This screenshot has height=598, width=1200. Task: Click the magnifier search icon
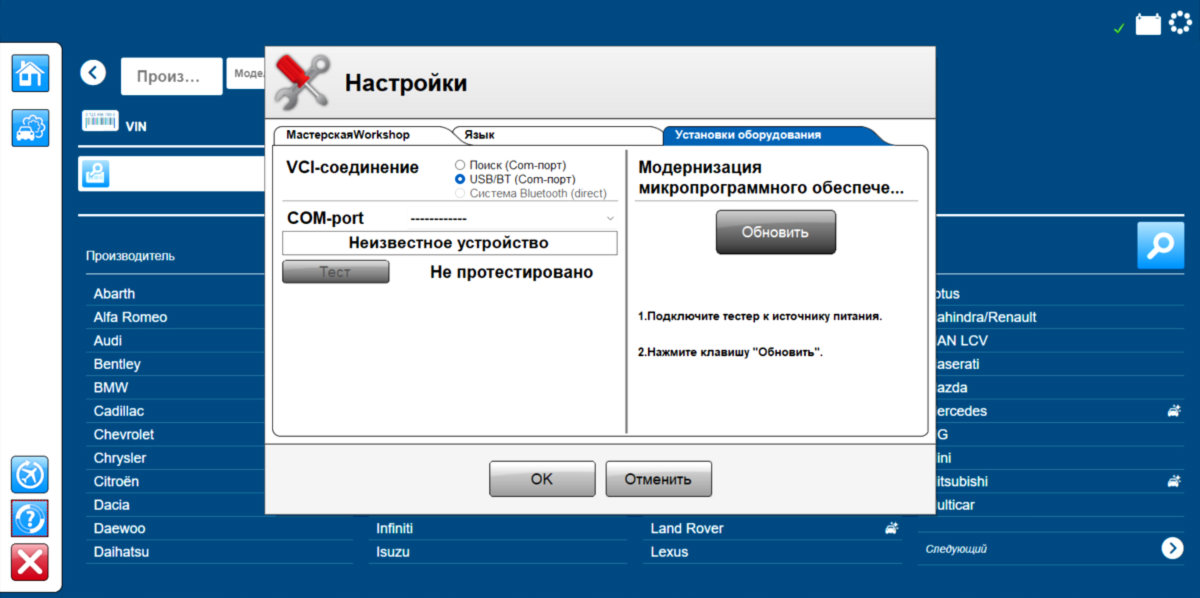[1160, 246]
